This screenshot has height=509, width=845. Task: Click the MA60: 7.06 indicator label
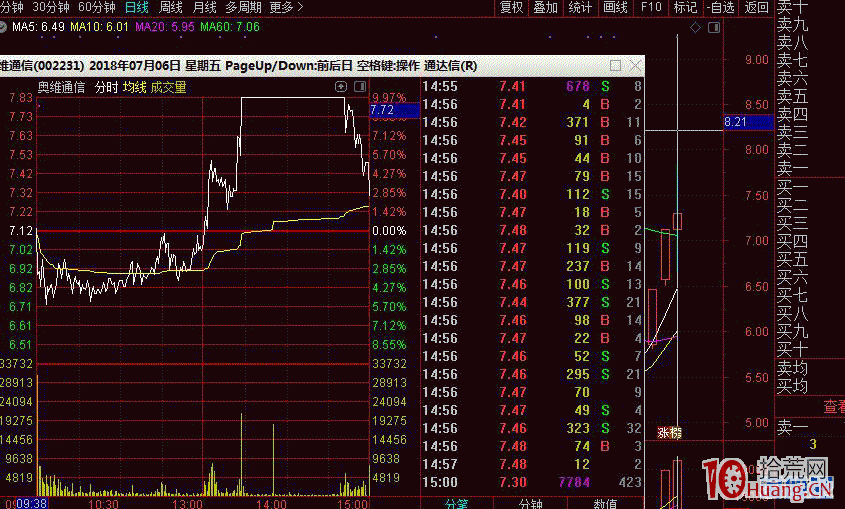(x=230, y=26)
